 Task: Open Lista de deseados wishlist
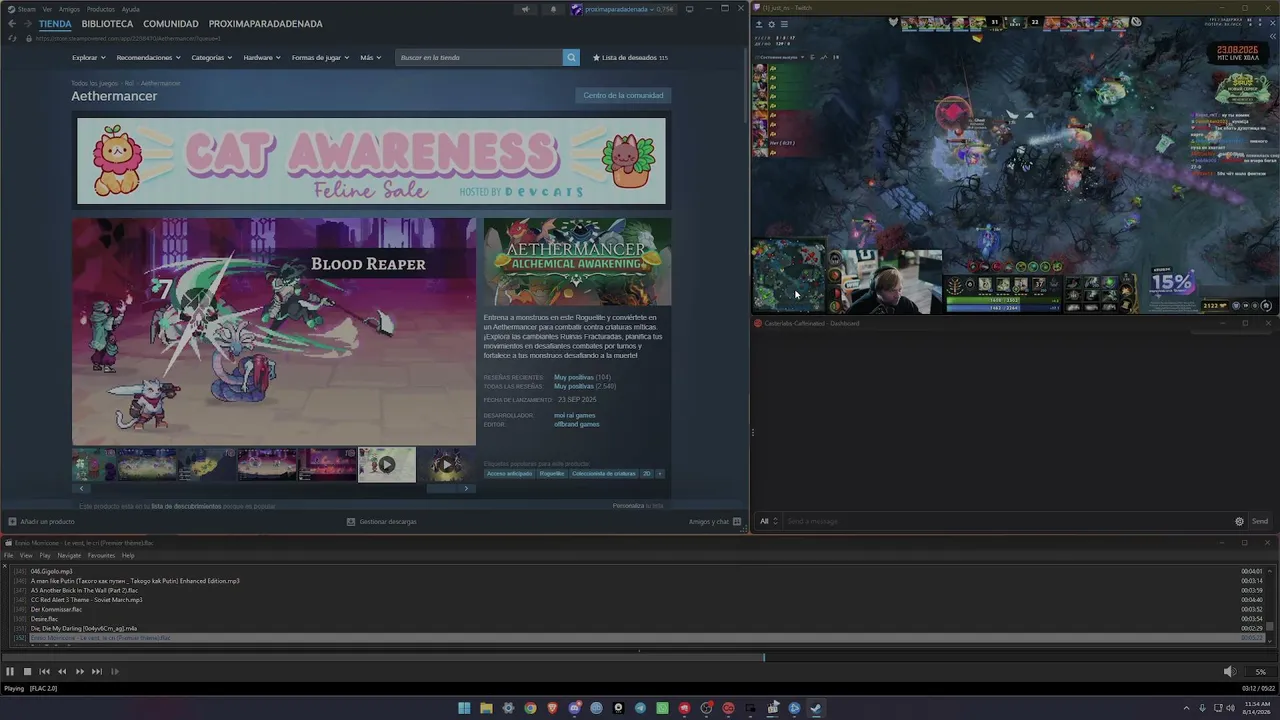pos(630,57)
